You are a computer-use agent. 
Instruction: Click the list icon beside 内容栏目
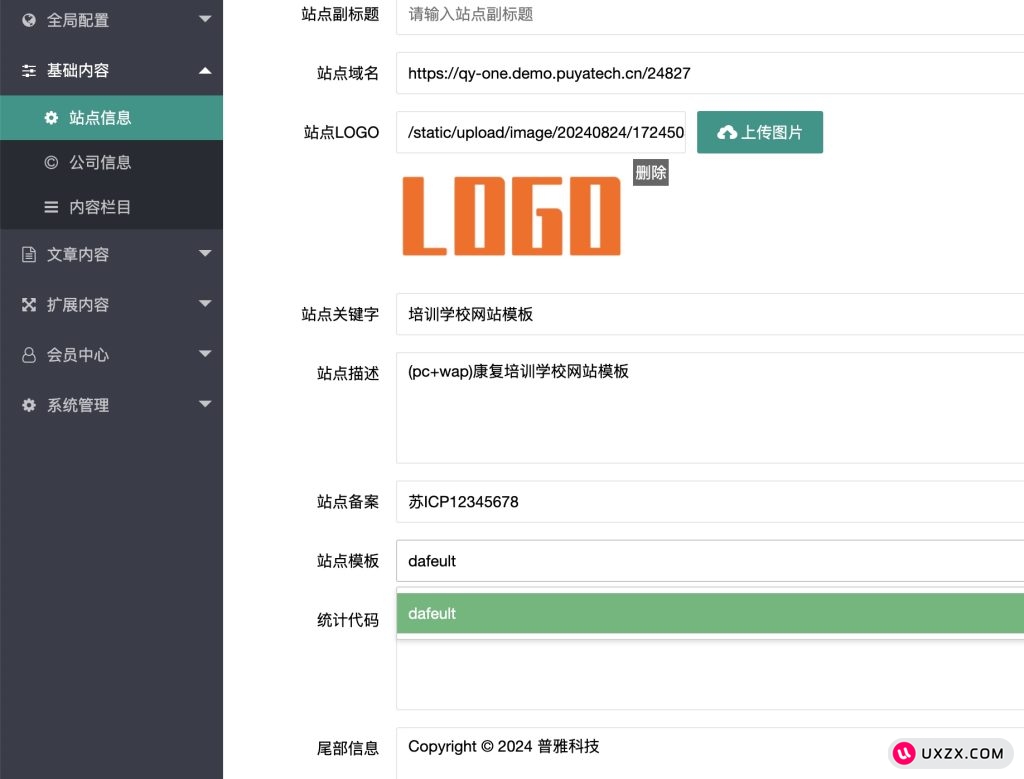51,208
